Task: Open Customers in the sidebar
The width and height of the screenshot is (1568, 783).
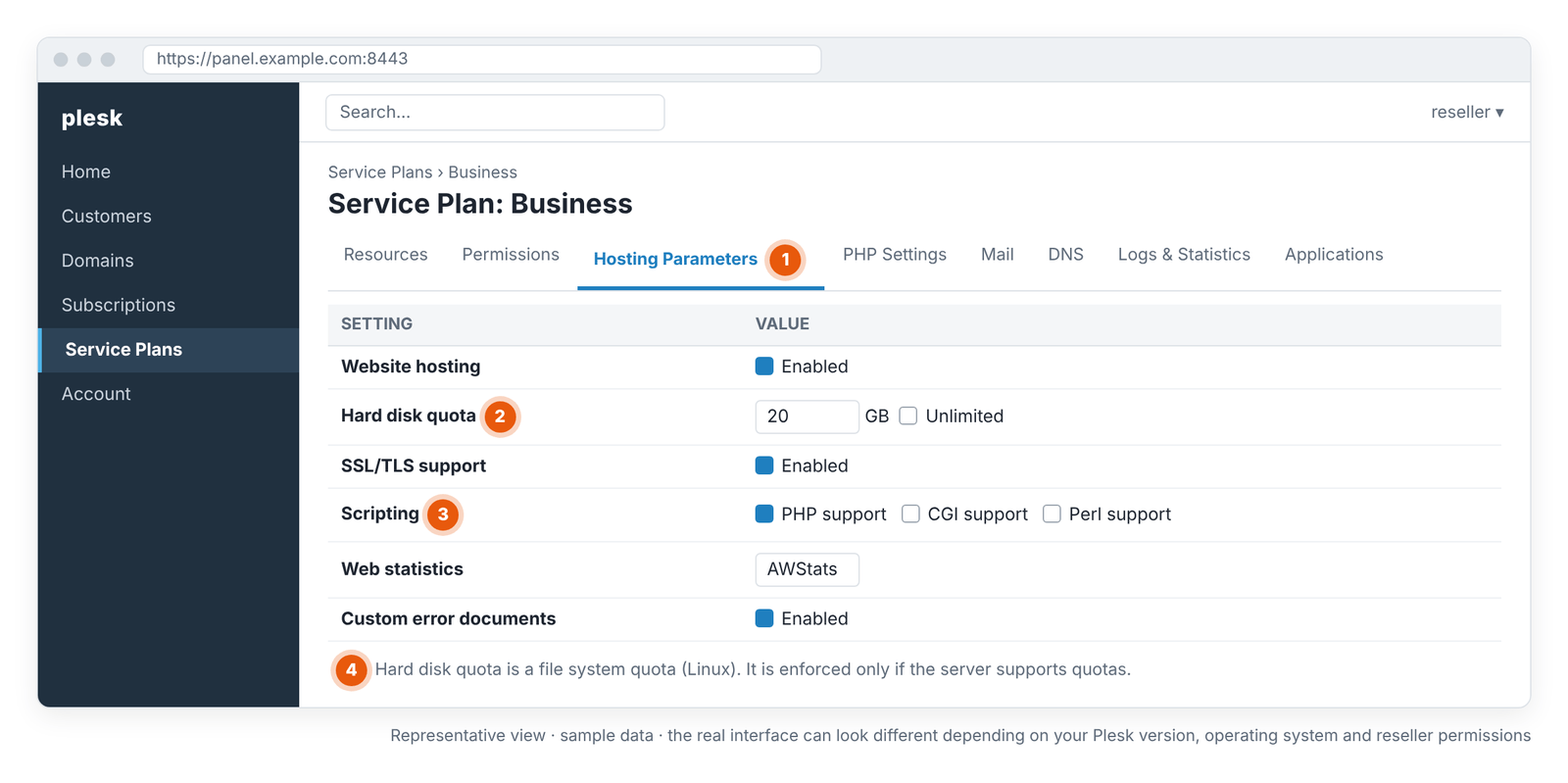Action: click(169, 217)
